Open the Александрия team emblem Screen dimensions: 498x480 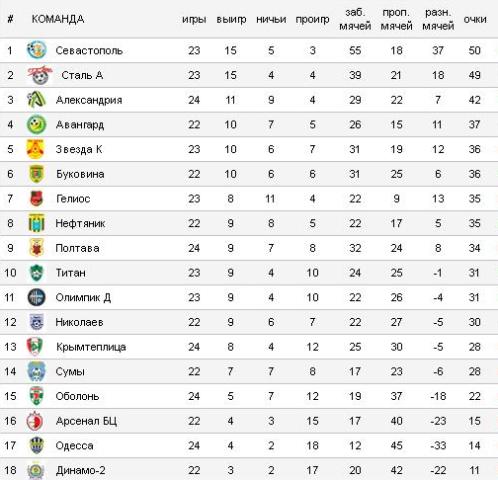coord(36,100)
